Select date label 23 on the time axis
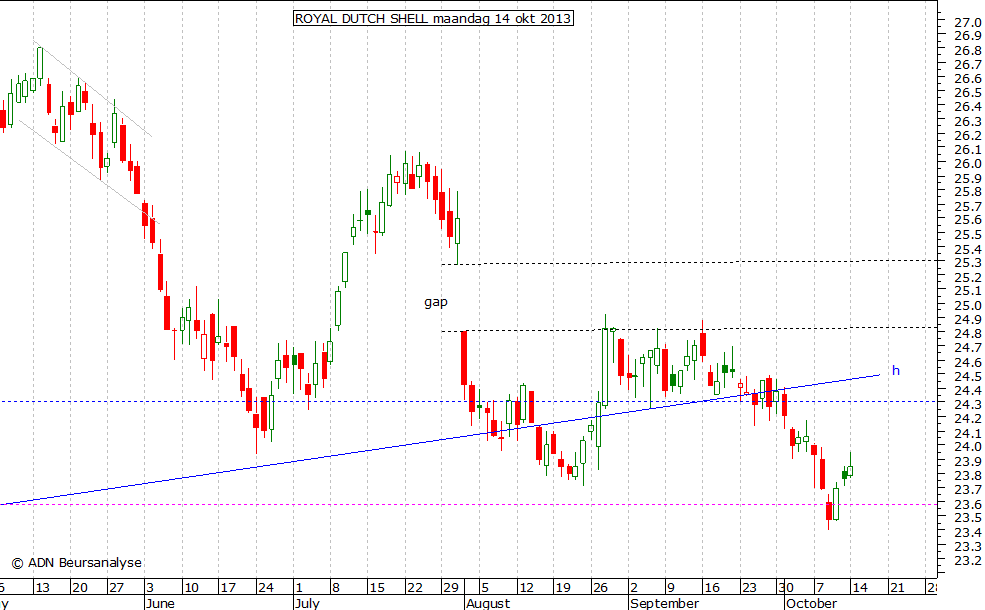Screen dimensions: 985x610 (749, 588)
